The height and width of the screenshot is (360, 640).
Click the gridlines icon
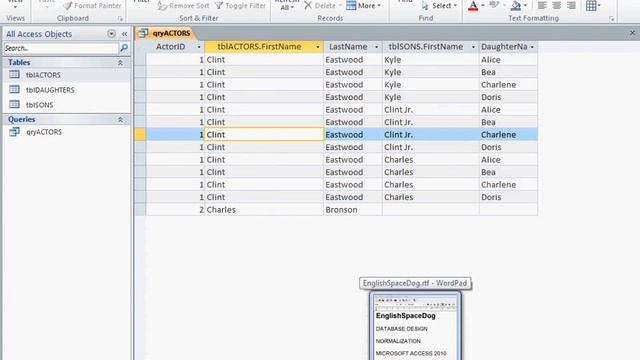(x=591, y=6)
